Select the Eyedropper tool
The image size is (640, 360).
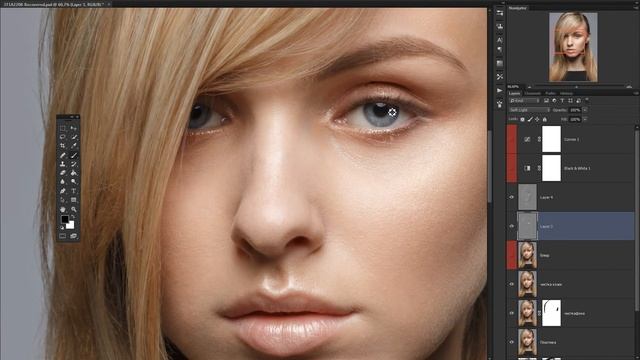click(74, 146)
